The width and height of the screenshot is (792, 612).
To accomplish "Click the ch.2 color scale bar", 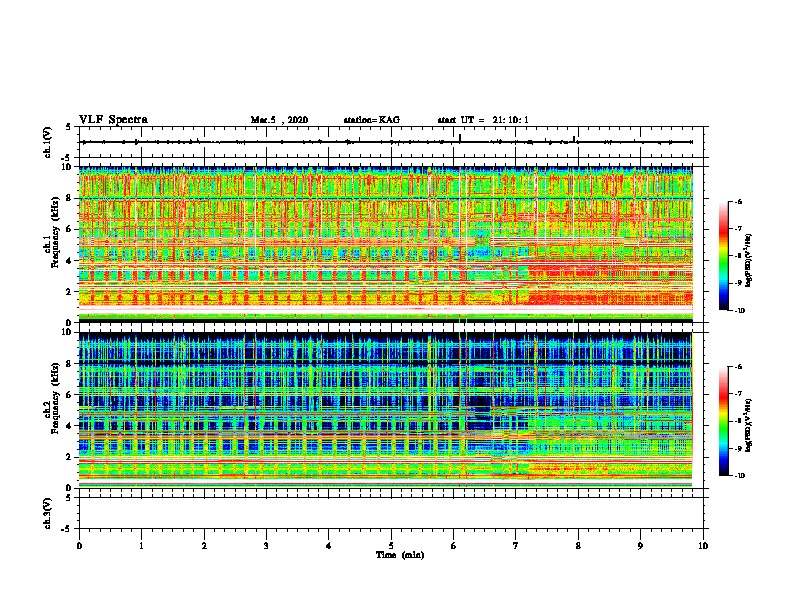I will tap(723, 421).
